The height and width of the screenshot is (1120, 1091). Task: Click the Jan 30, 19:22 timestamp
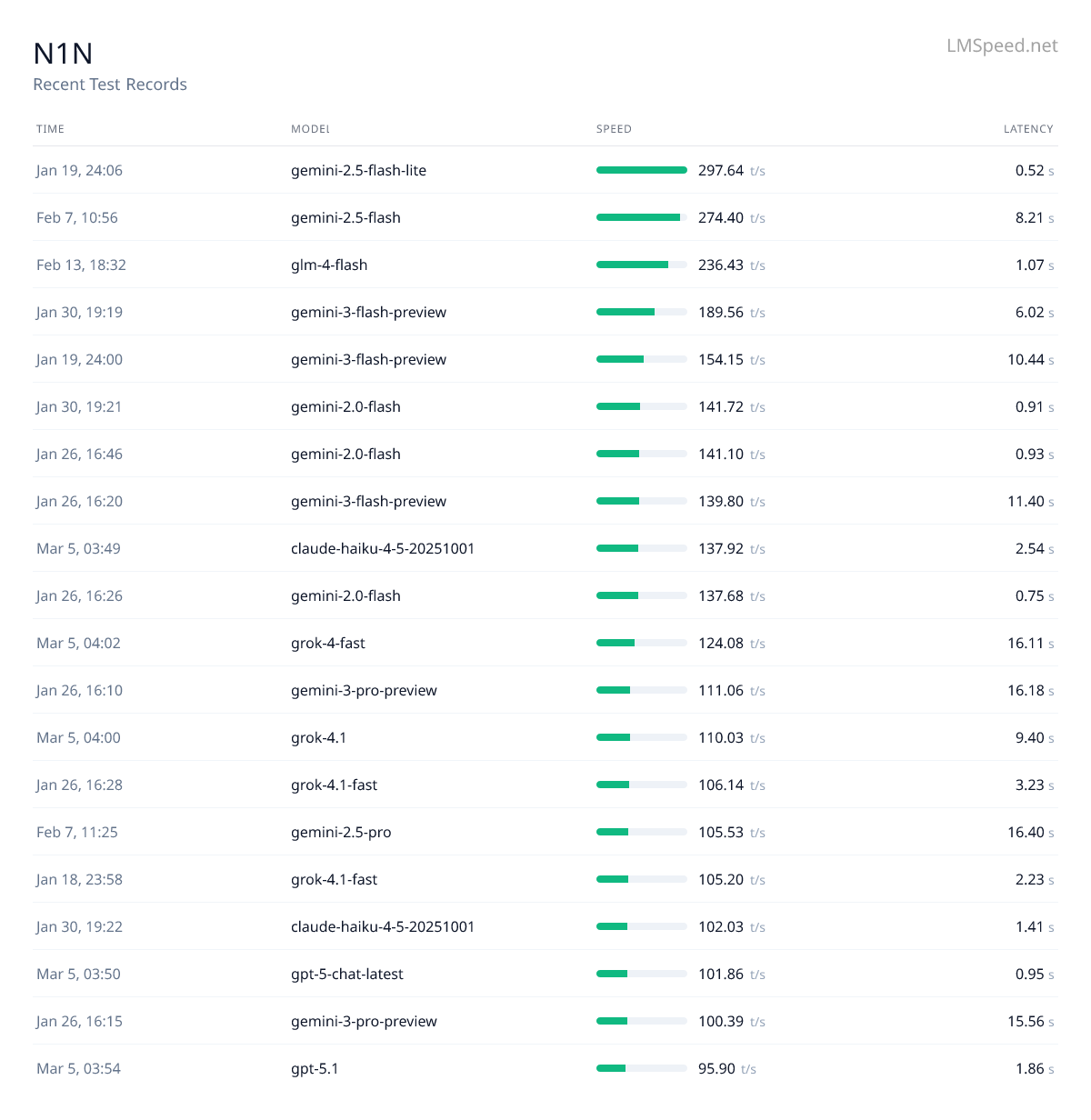click(79, 926)
